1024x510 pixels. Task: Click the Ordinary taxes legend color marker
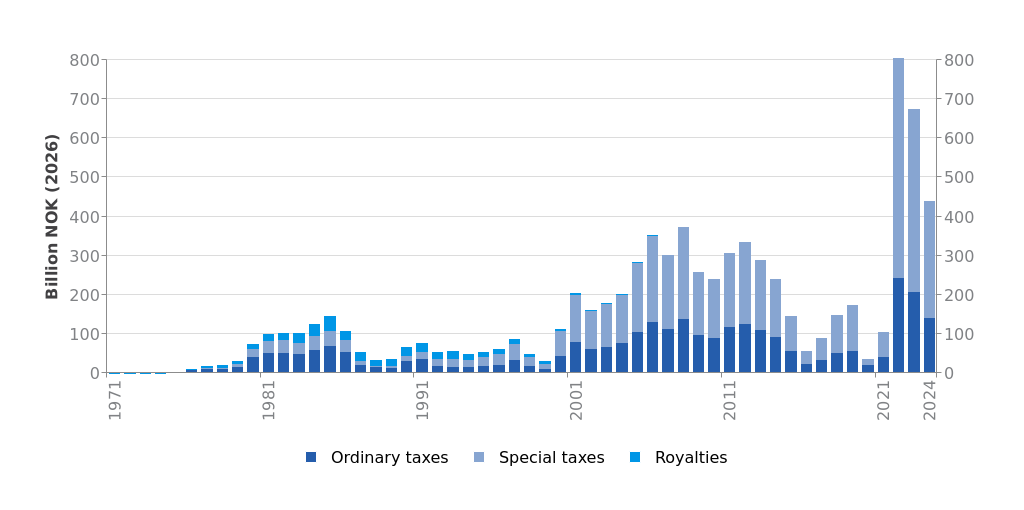point(311,458)
